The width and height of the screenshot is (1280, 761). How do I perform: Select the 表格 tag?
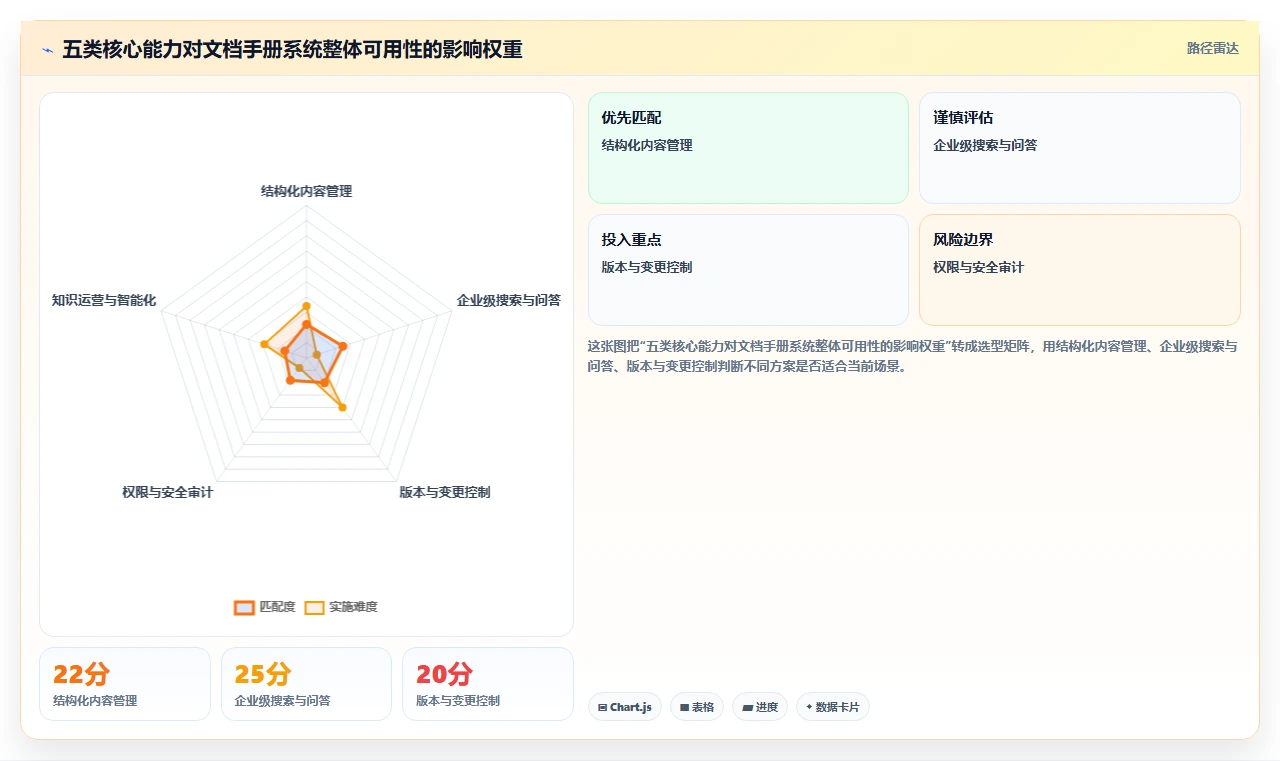pyautogui.click(x=697, y=707)
